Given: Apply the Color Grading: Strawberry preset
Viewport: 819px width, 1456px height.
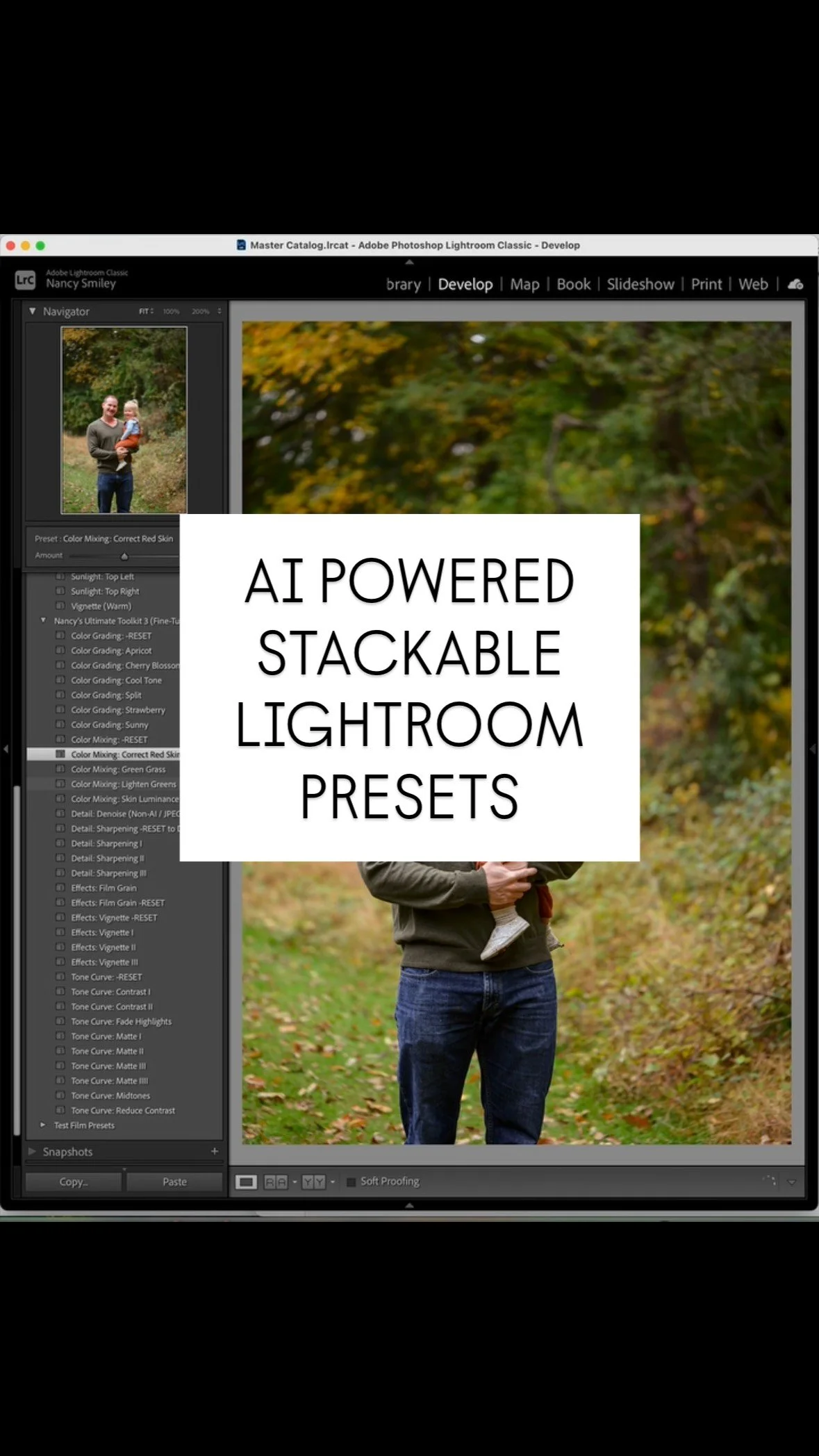Looking at the screenshot, I should point(118,710).
